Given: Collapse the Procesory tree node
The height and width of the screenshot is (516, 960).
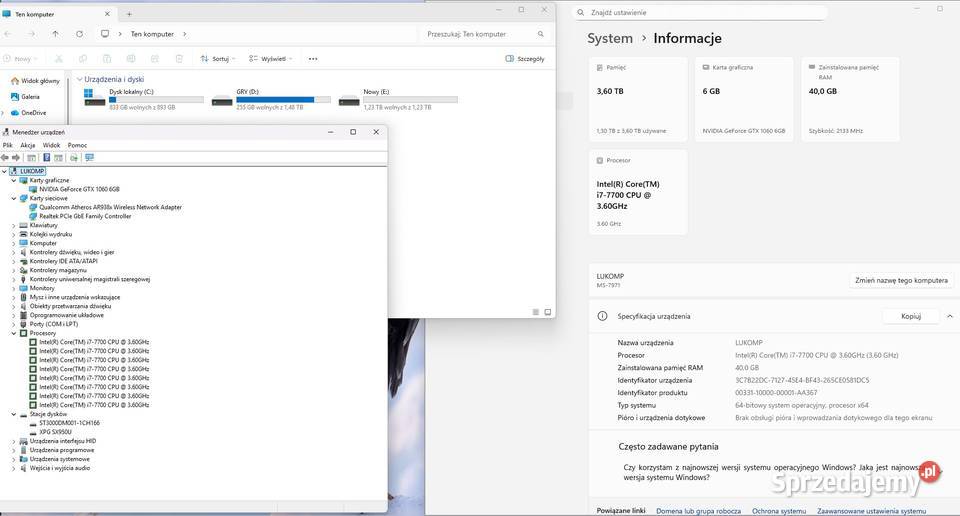Looking at the screenshot, I should pyautogui.click(x=13, y=333).
